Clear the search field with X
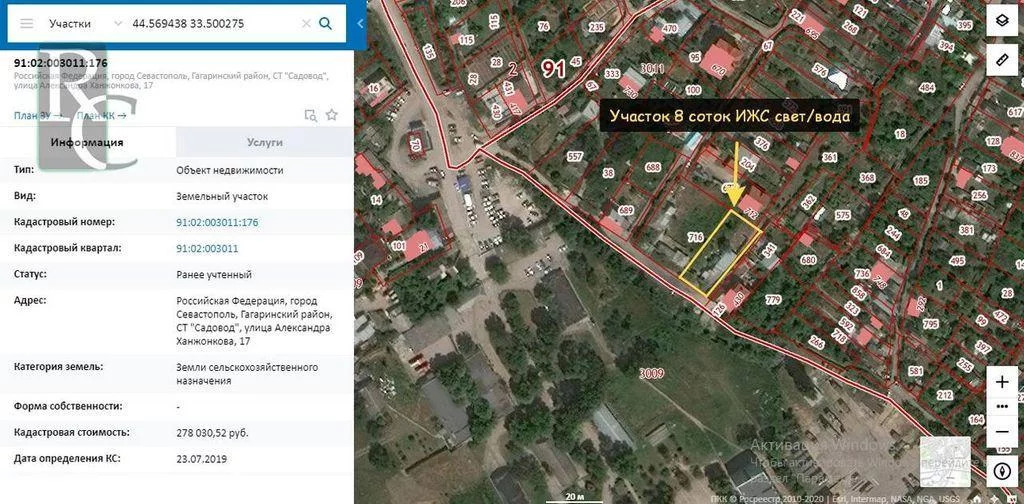The height and width of the screenshot is (504, 1024). coord(305,23)
